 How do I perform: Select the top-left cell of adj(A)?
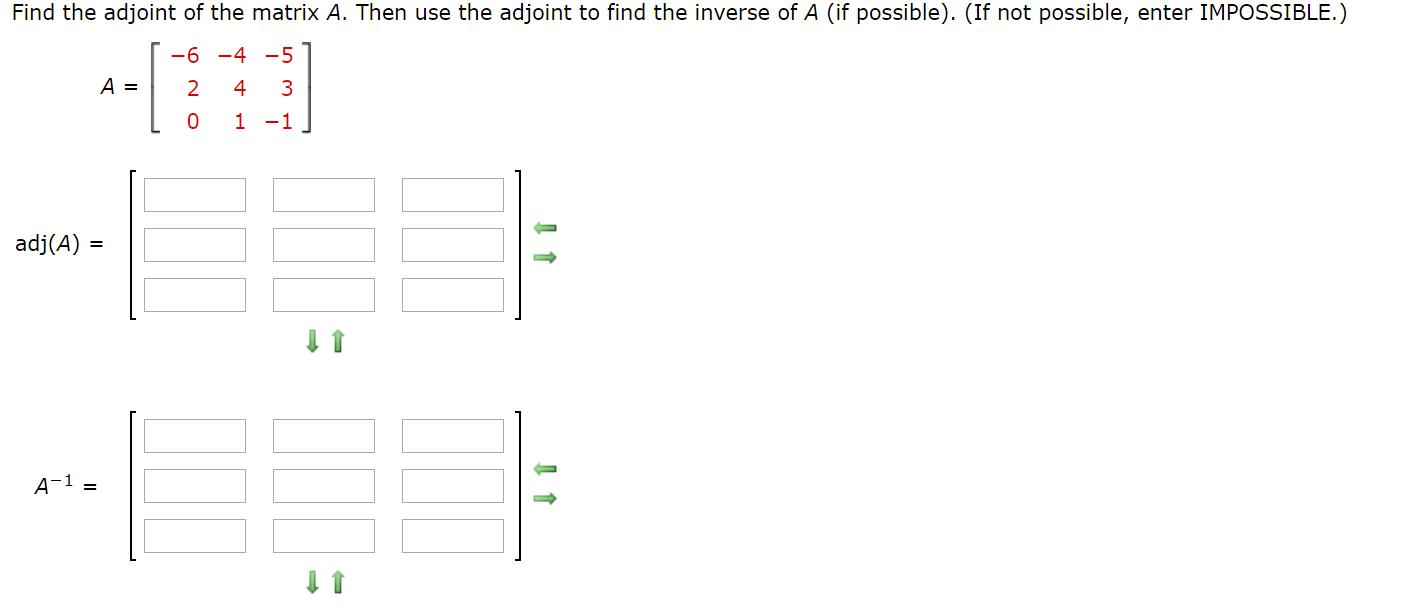[195, 194]
